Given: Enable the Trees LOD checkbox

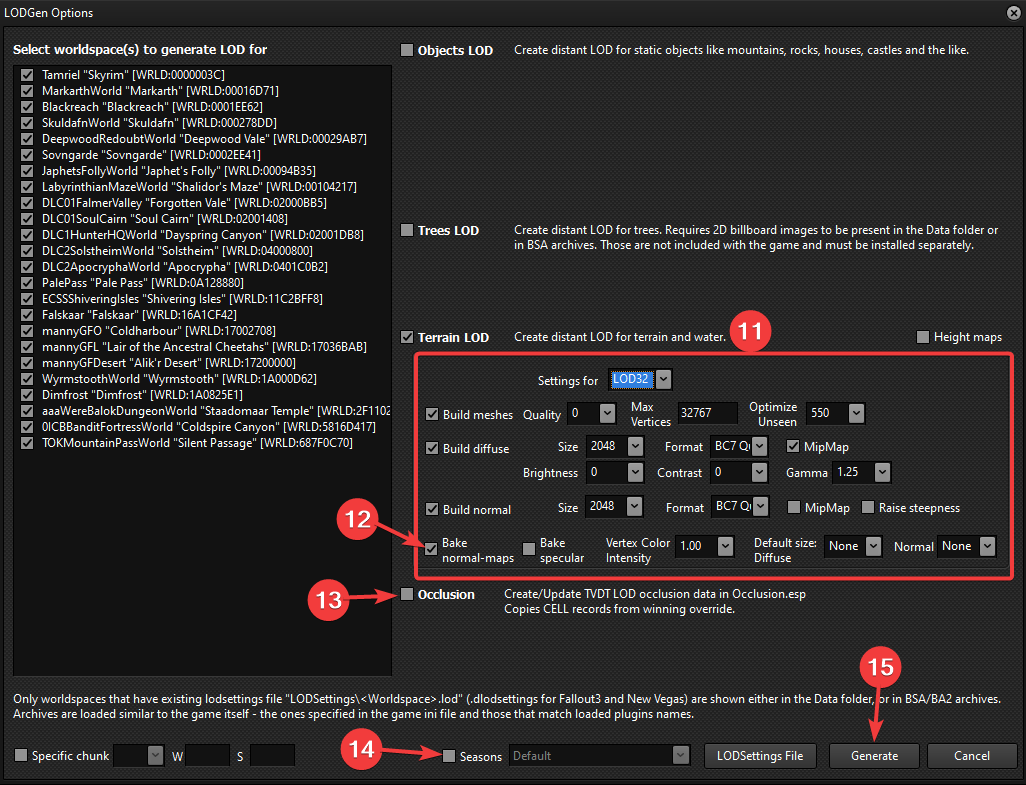Looking at the screenshot, I should click(x=407, y=230).
